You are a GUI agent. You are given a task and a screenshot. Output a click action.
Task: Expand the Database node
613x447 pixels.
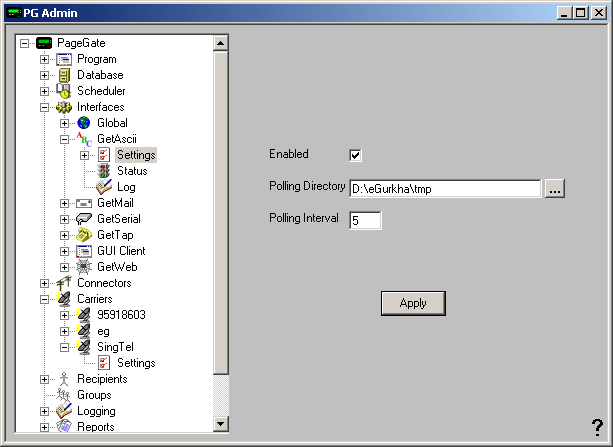44,75
